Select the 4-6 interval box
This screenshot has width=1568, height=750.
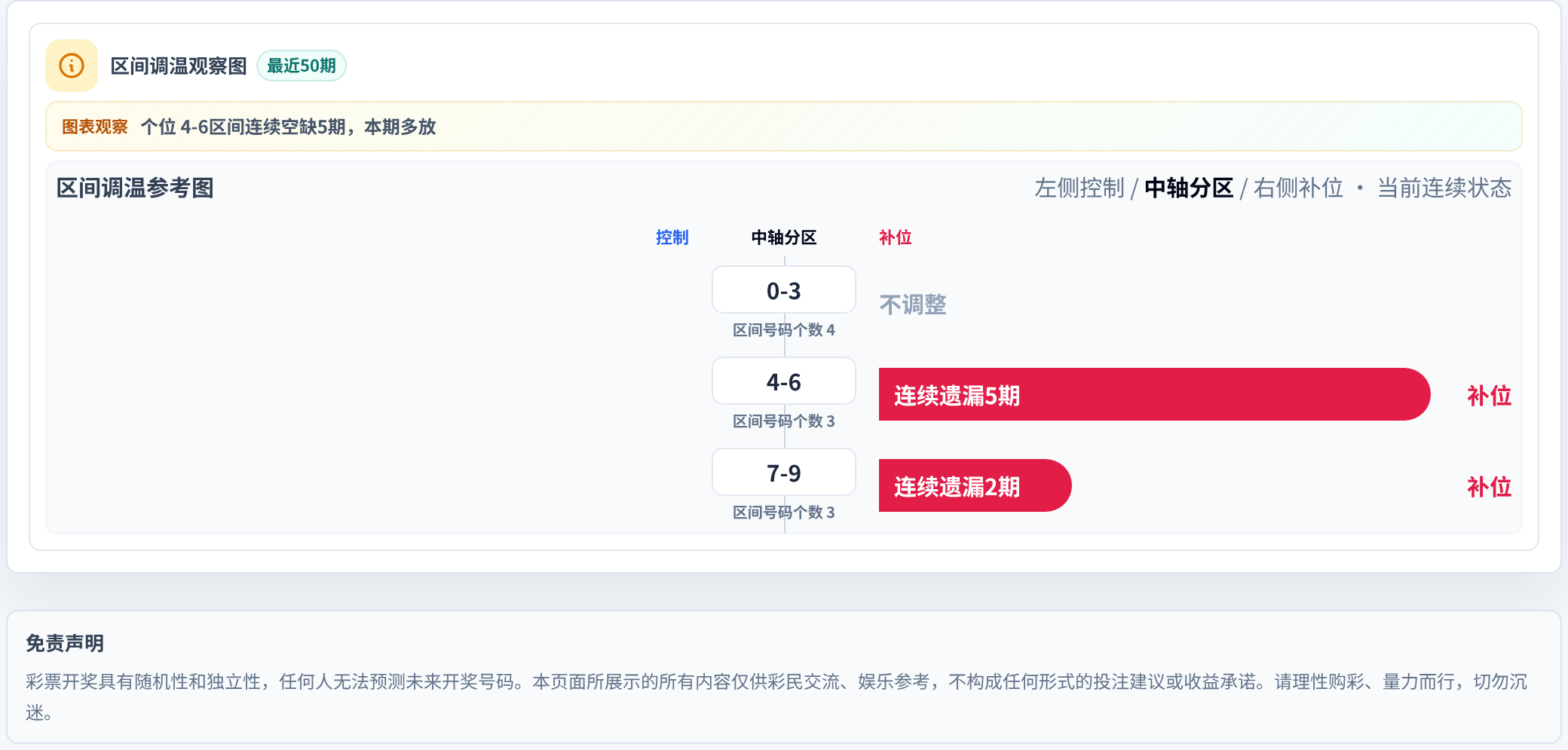784,381
